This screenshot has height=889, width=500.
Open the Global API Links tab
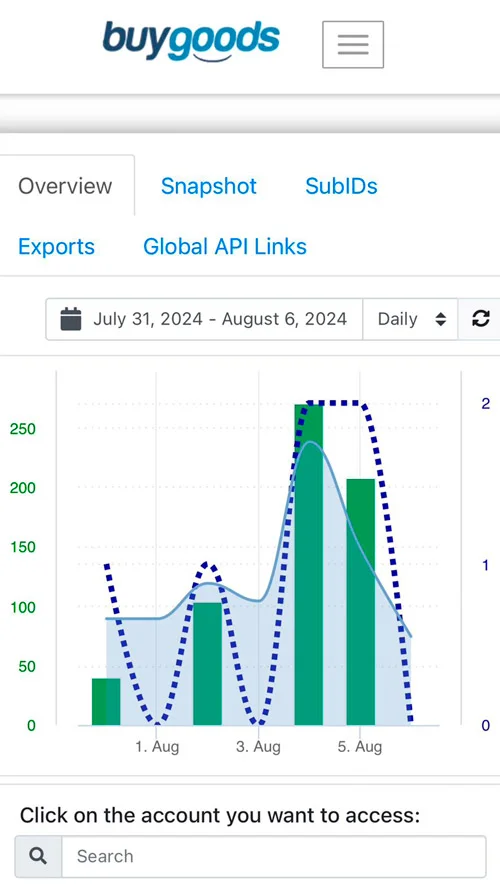point(225,247)
